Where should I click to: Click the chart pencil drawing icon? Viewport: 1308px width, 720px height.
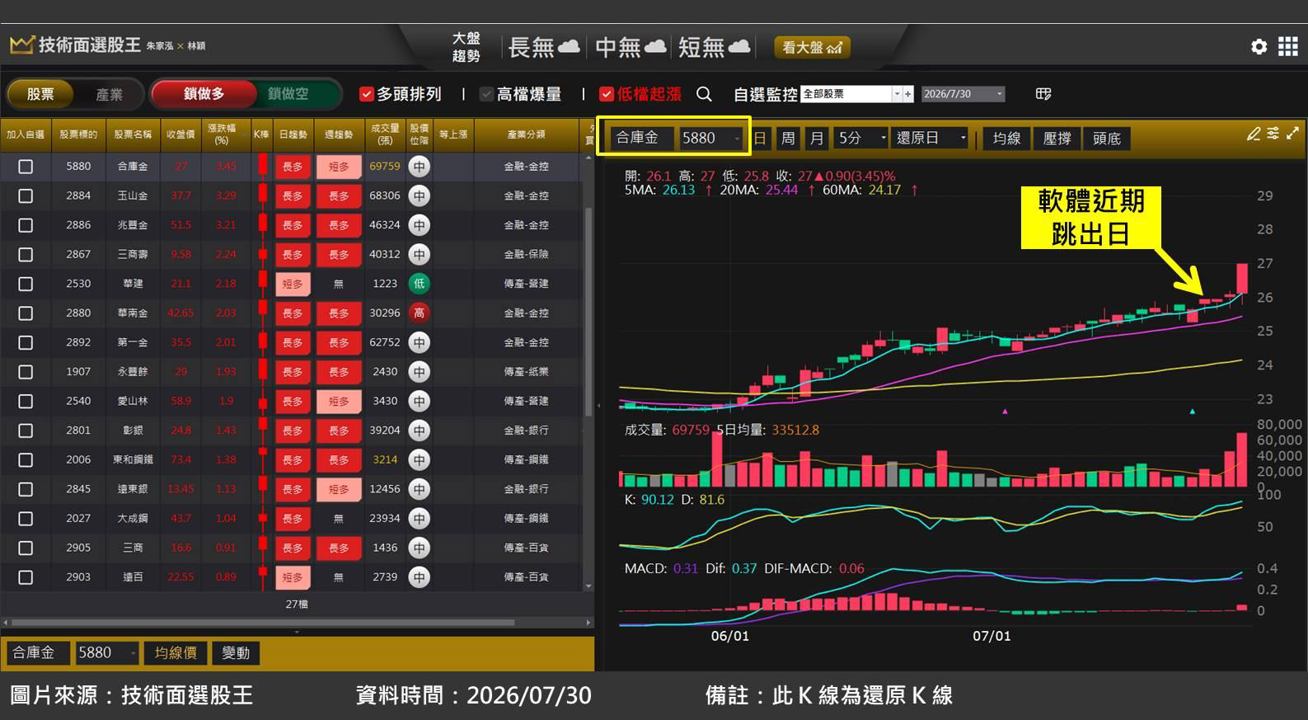click(x=1254, y=133)
